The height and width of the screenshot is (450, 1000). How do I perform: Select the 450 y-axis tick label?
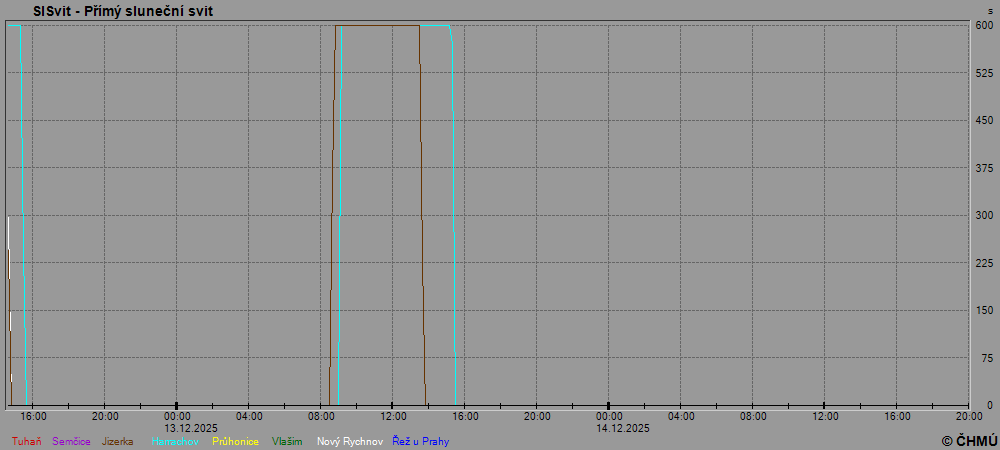(984, 121)
